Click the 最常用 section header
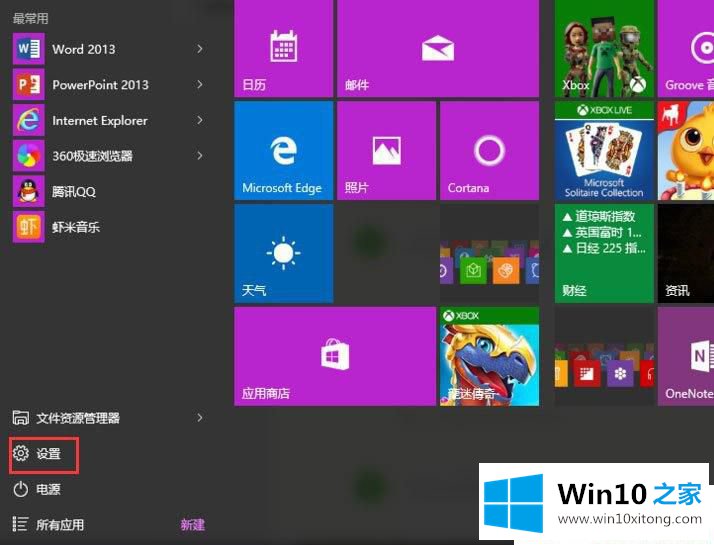Viewport: 714px width, 545px height. coord(30,18)
